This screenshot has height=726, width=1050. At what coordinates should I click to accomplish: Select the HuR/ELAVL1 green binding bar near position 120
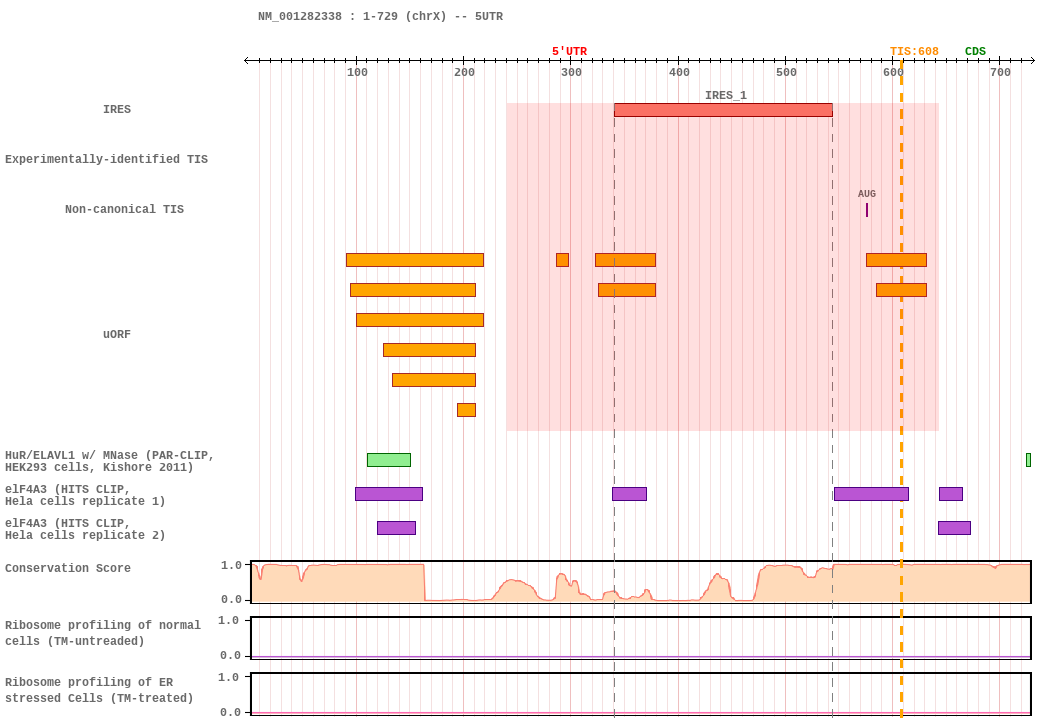click(388, 460)
